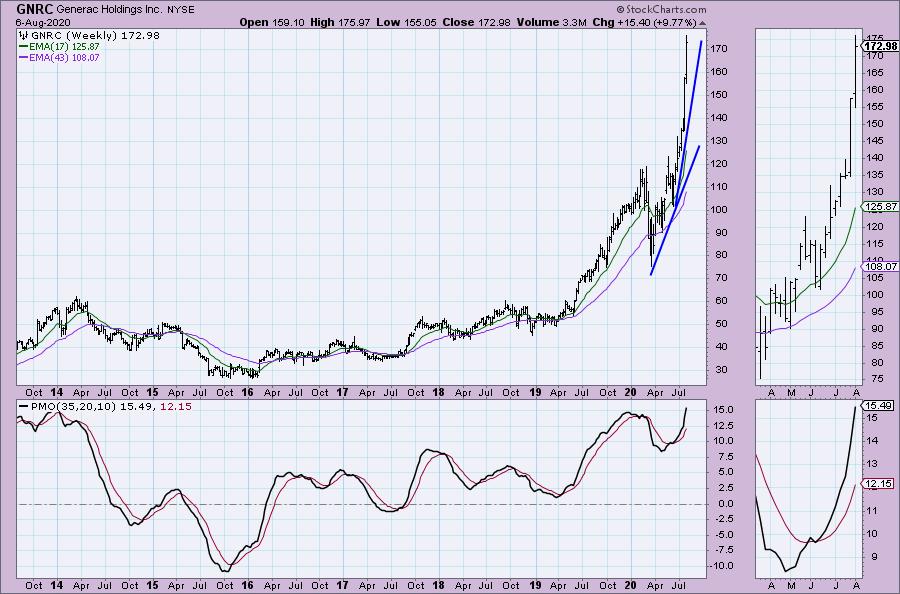
Task: Click the black PMO legend line swatch
Action: 23,406
